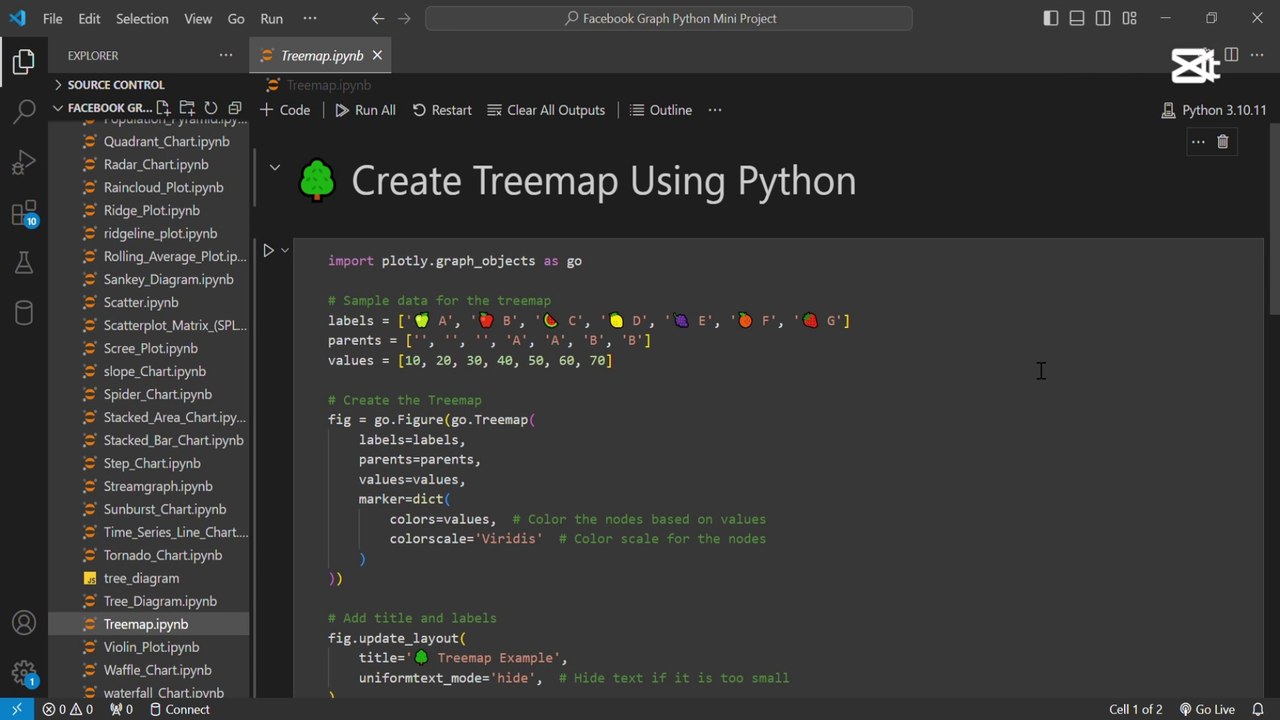
Task: Open the Run menu
Action: coord(271,18)
